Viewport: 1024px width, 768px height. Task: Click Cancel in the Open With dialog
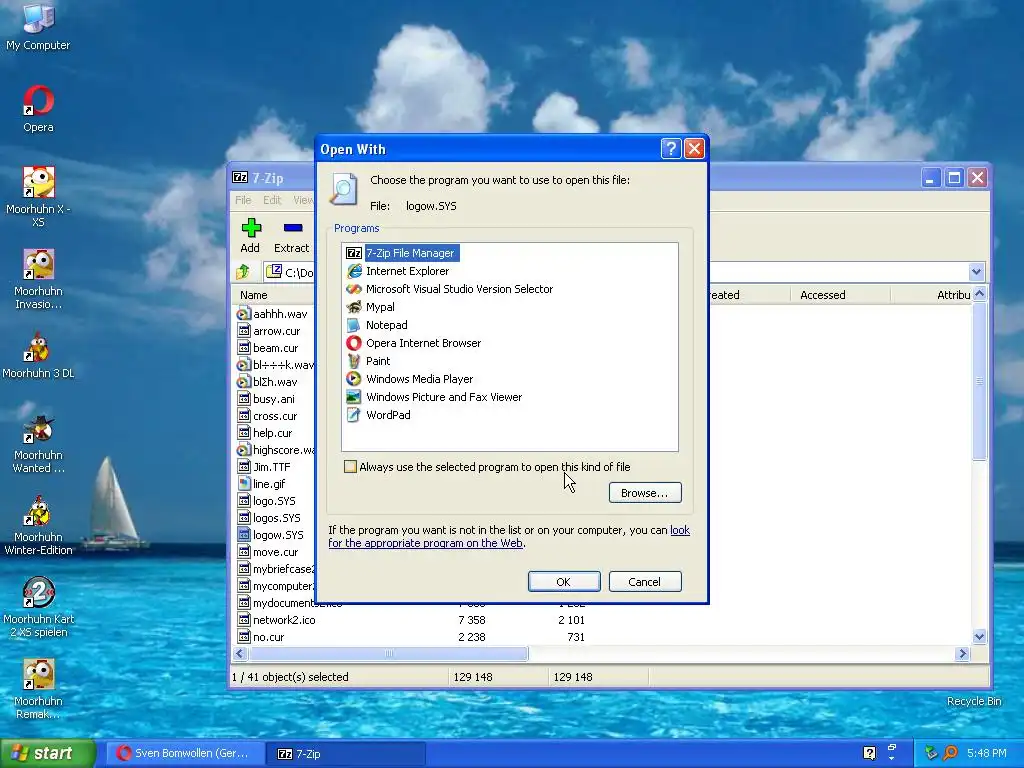click(x=645, y=581)
